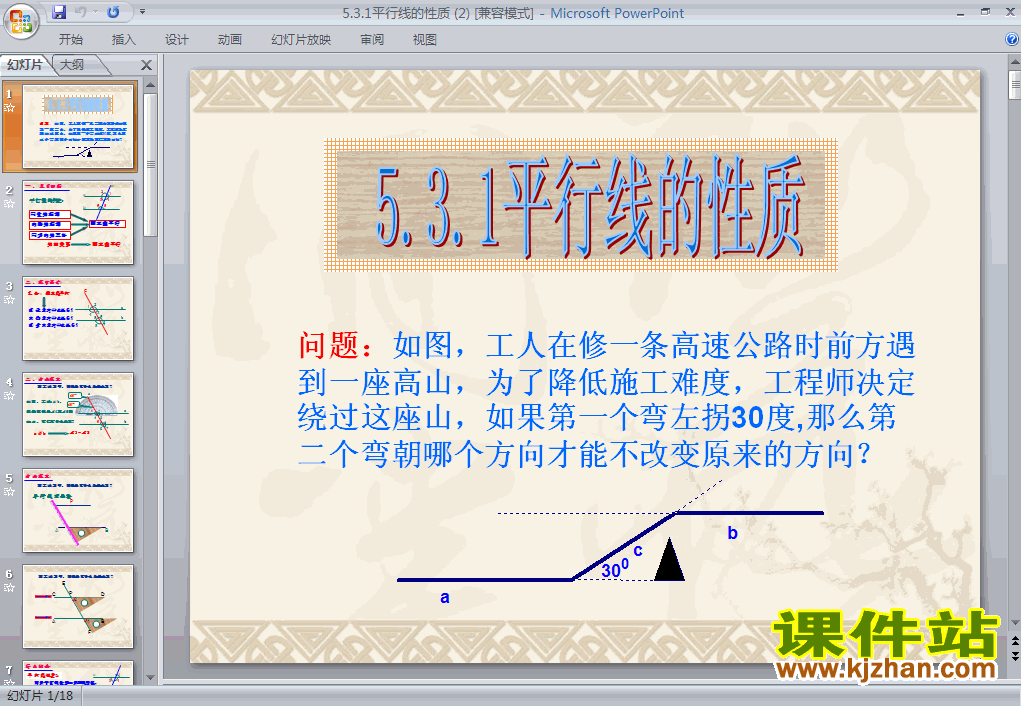This screenshot has height=706, width=1021.
Task: Select the thick horizontal line above label b
Action: (x=749, y=513)
